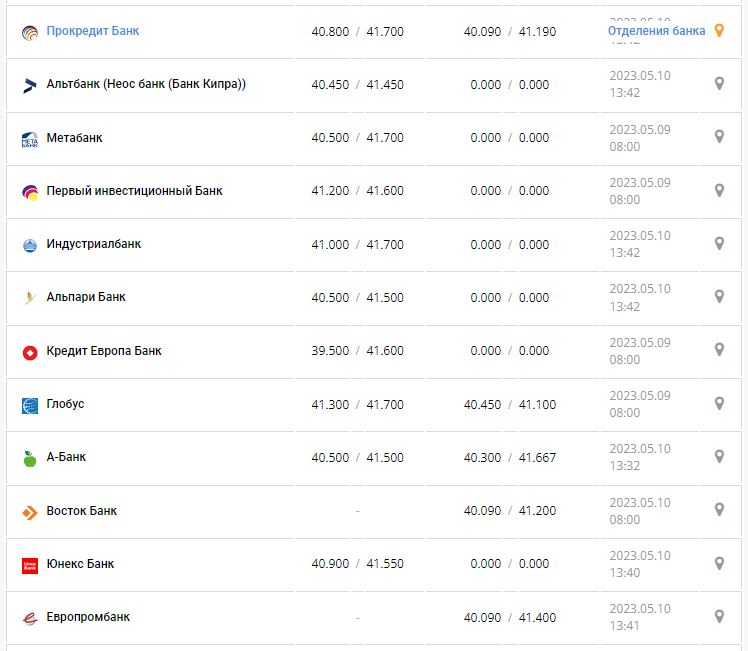The image size is (748, 651).
Task: Open Альтбанк (Неос банк) bank name
Action: click(146, 84)
